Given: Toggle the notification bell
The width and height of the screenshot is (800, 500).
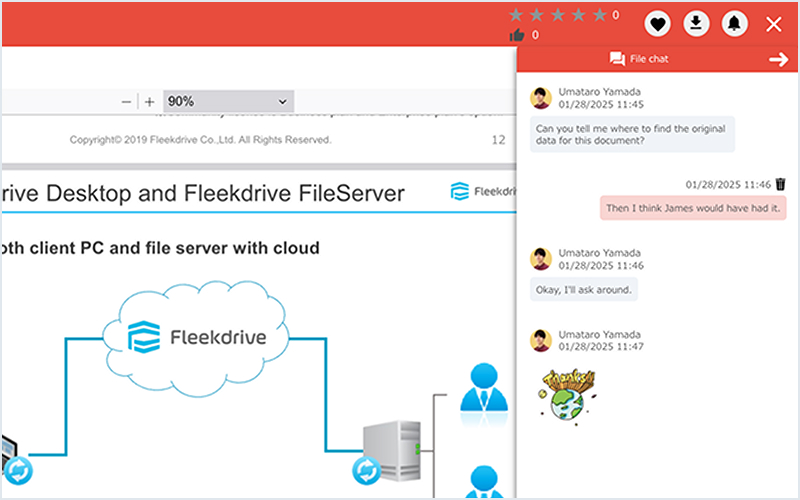Looking at the screenshot, I should pyautogui.click(x=735, y=23).
